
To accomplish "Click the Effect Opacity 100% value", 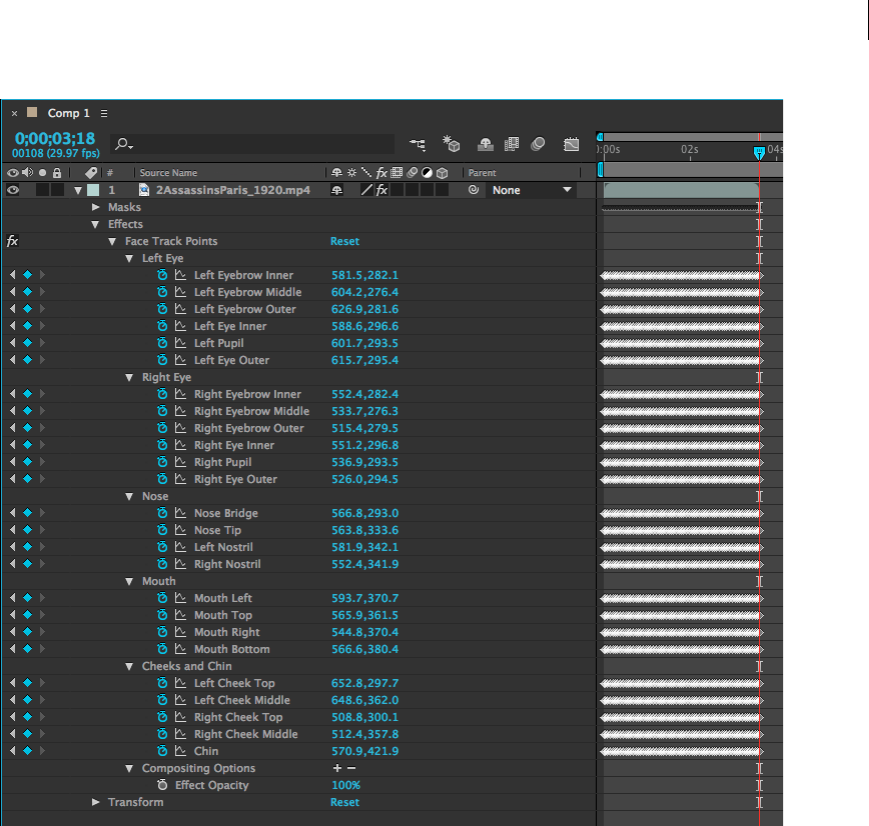I will coord(346,785).
